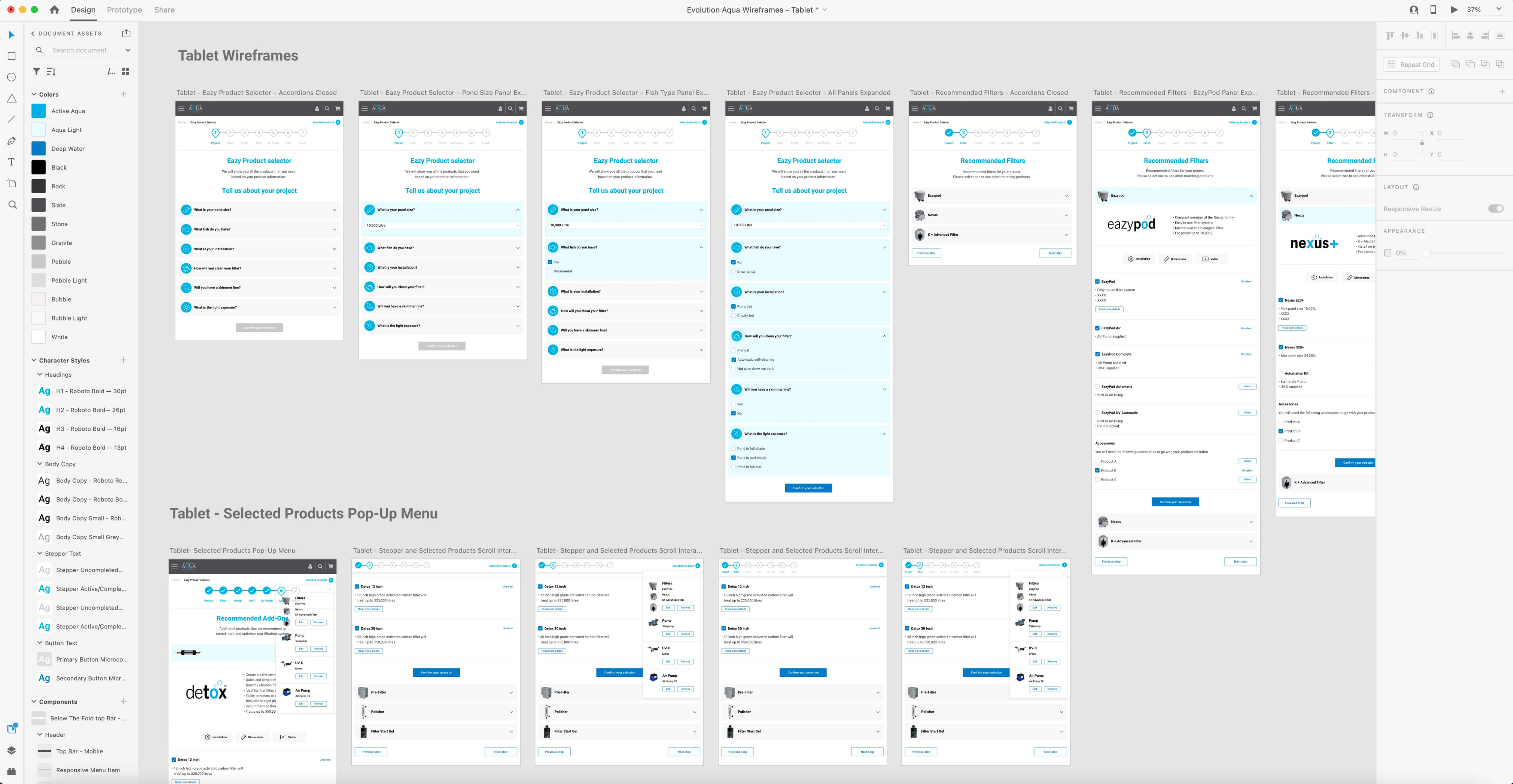
Task: Check the Ornamental checkbox in Fish Type panel
Action: (x=550, y=271)
